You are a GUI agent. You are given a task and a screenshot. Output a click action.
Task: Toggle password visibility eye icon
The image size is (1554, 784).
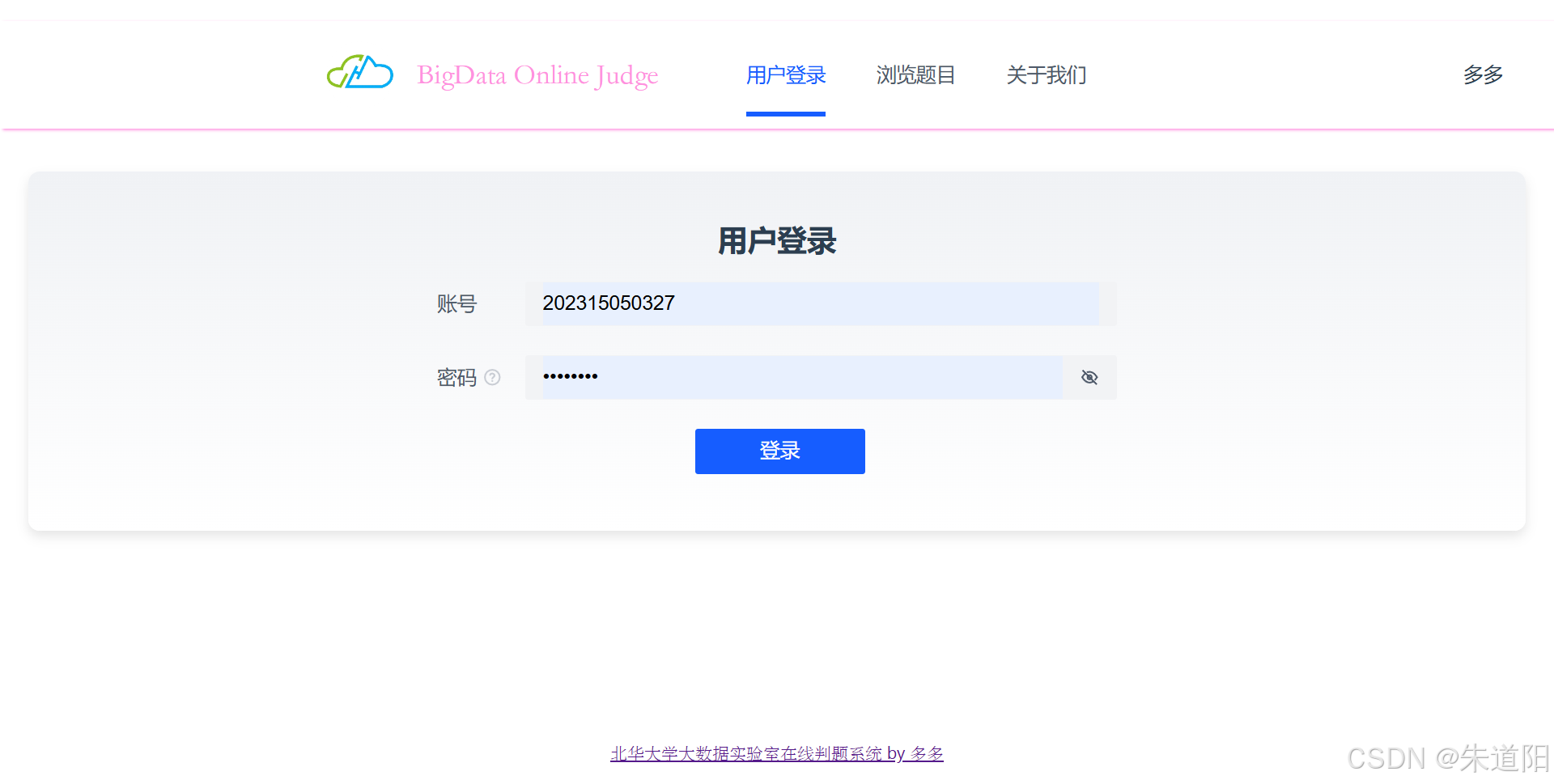click(1089, 377)
